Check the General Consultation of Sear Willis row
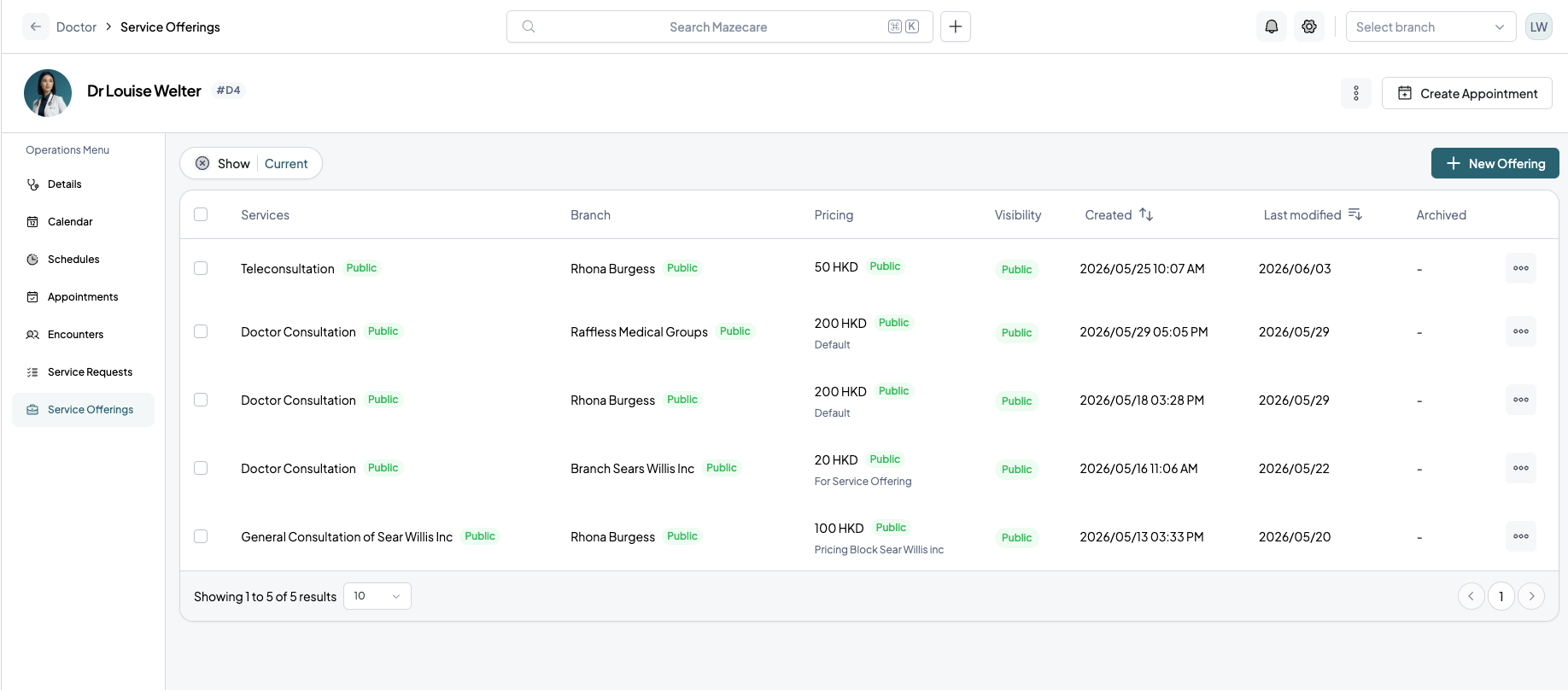This screenshot has height=690, width=1568. pos(201,536)
